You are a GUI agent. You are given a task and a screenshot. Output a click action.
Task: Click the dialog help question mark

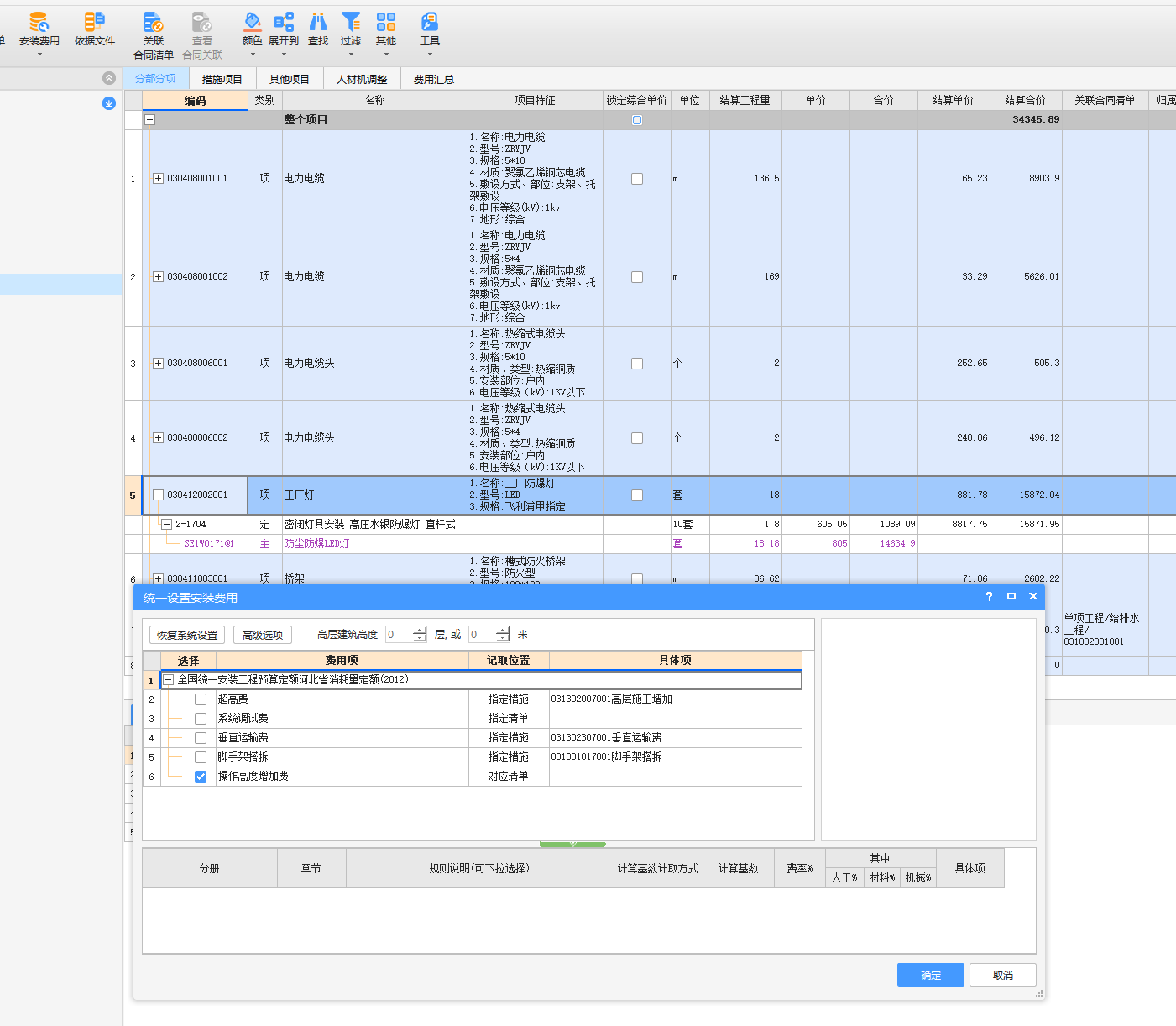pos(989,596)
